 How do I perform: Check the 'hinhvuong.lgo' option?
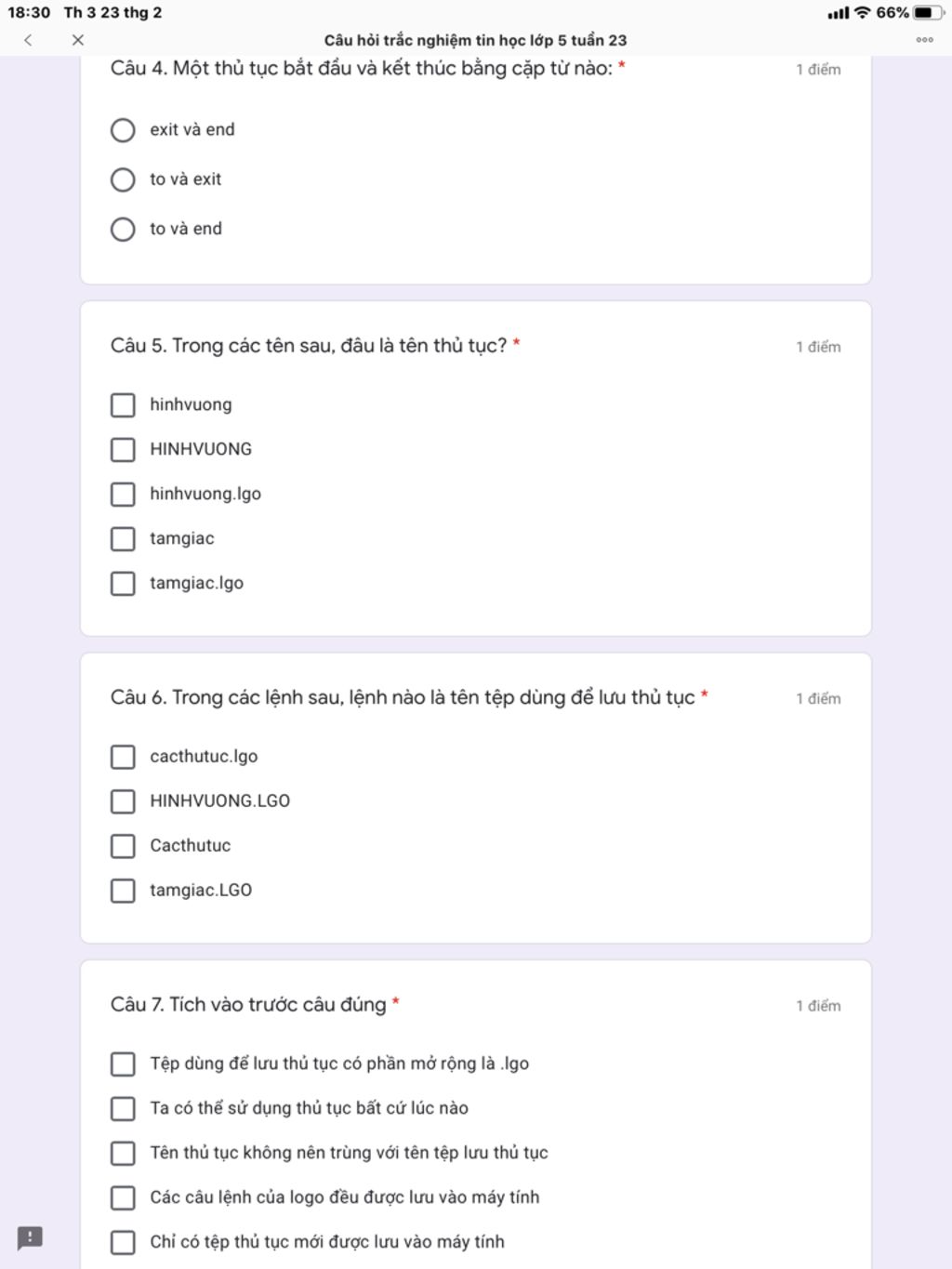pyautogui.click(x=123, y=495)
